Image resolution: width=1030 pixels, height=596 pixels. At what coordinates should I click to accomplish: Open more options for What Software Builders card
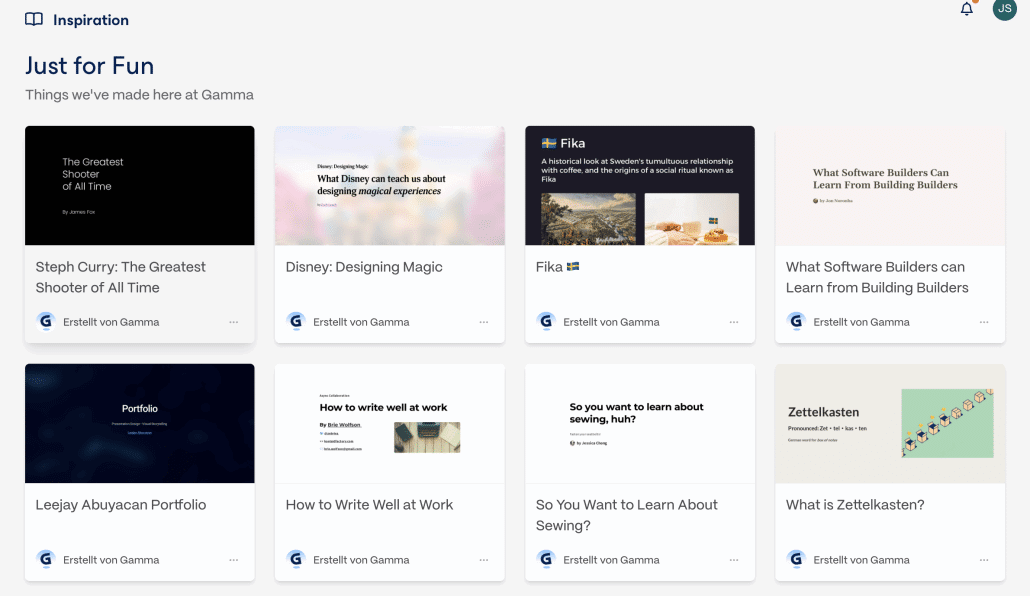pos(984,322)
